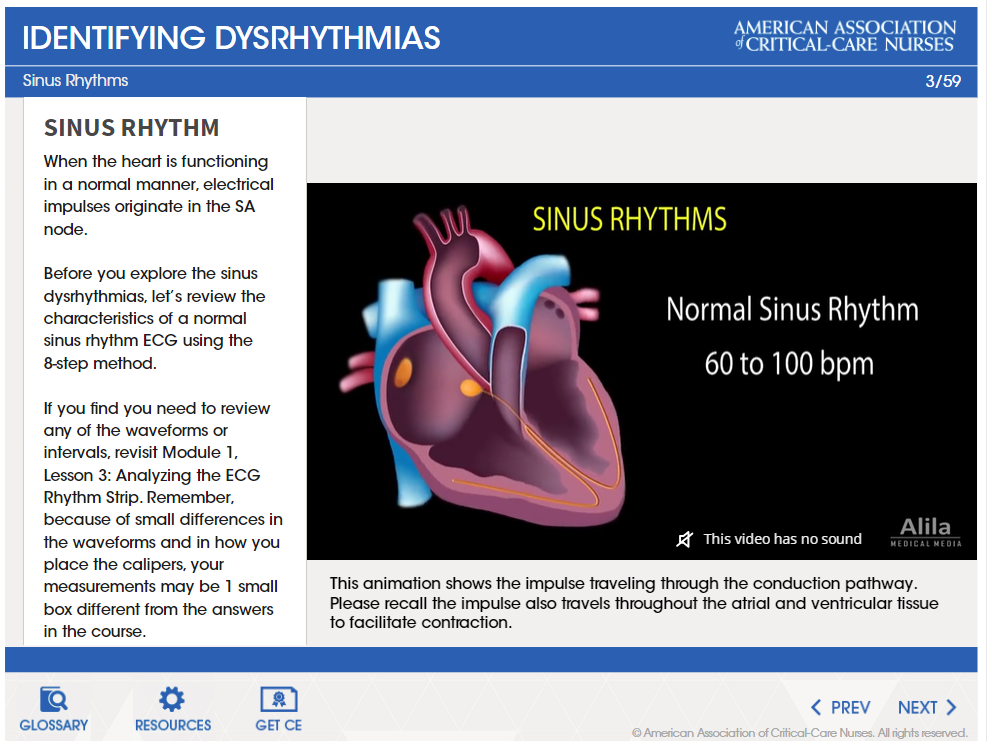
Task: Click the Resources gear icon
Action: pyautogui.click(x=172, y=699)
